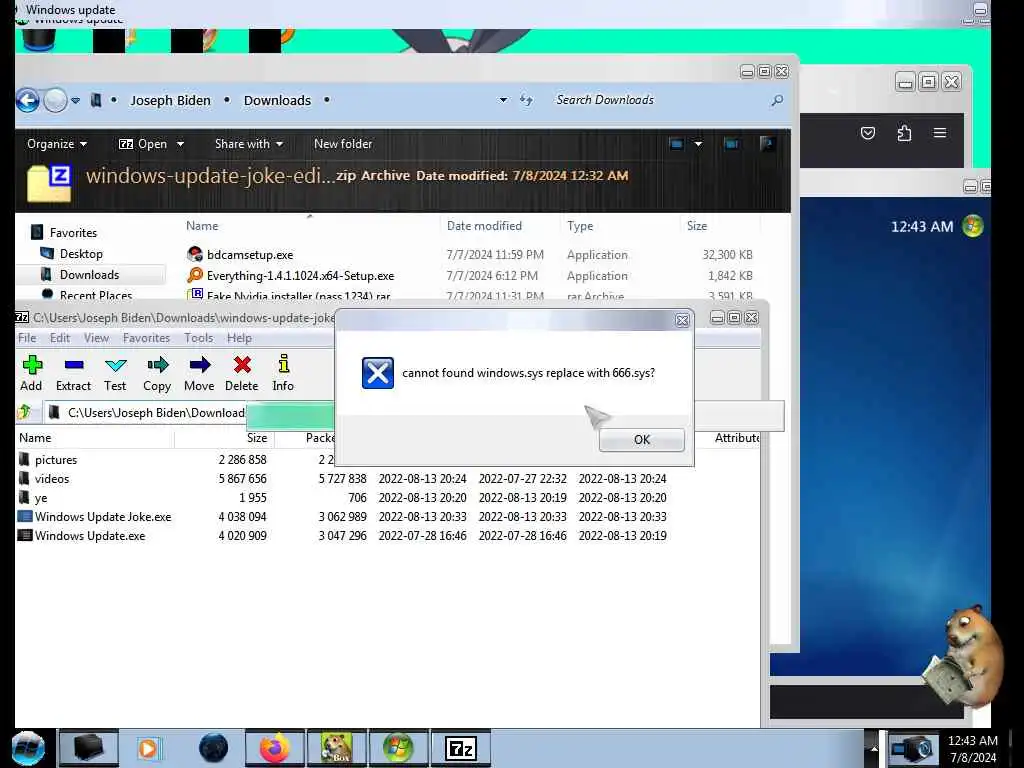The image size is (1024, 768).
Task: Open the 7-Zip Favorites menu
Action: pos(146,338)
